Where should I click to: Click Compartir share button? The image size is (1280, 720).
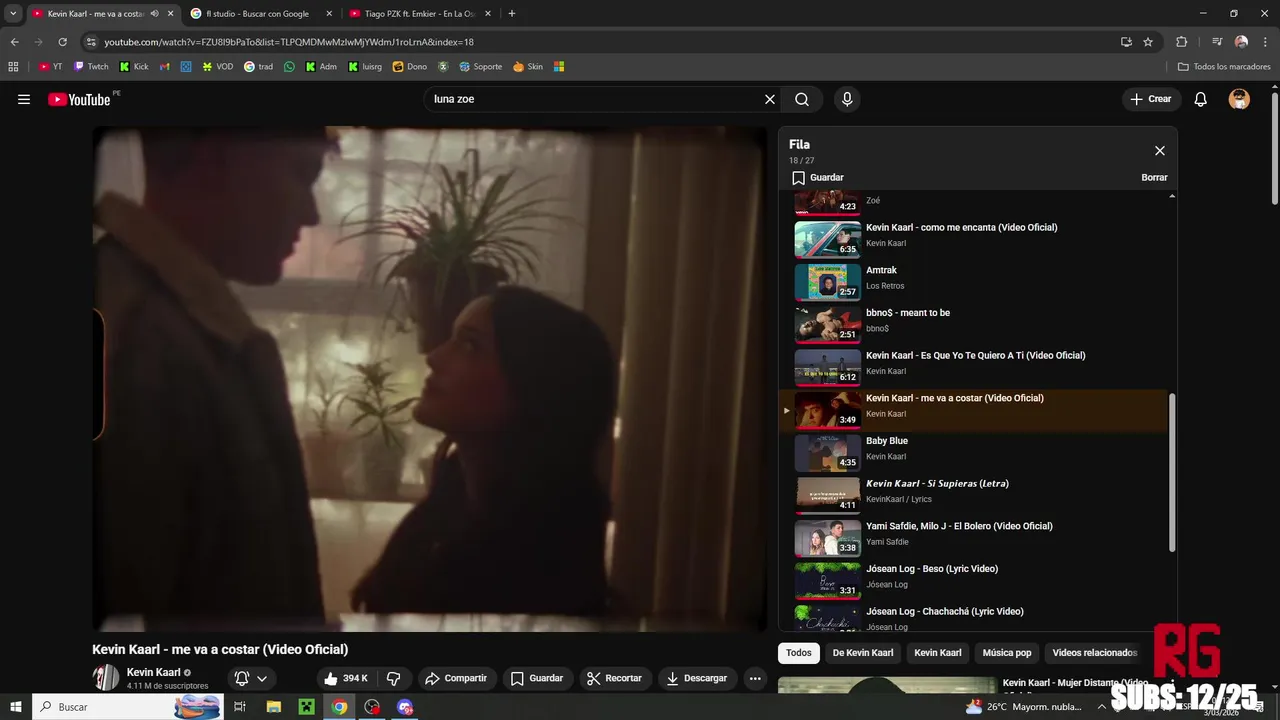[455, 678]
